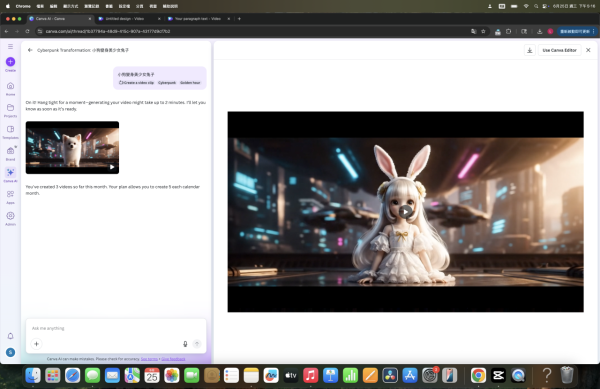This screenshot has height=389, width=600.
Task: Open Brand in the sidebar
Action: 10,153
